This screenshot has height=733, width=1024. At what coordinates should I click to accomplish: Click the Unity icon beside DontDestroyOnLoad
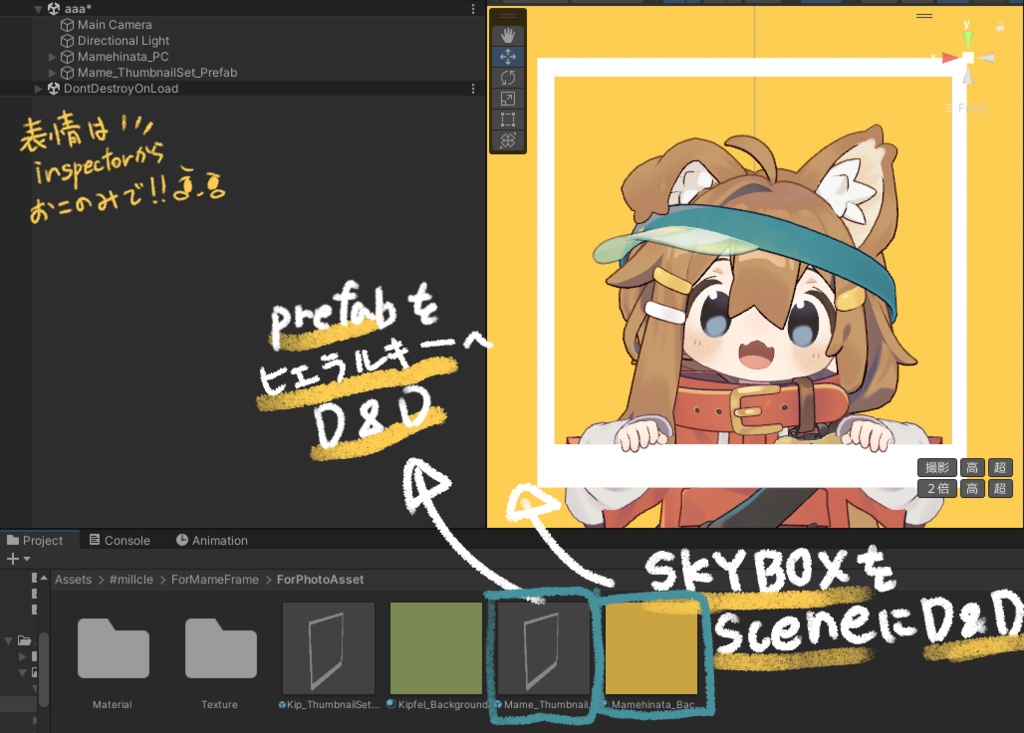click(x=54, y=88)
